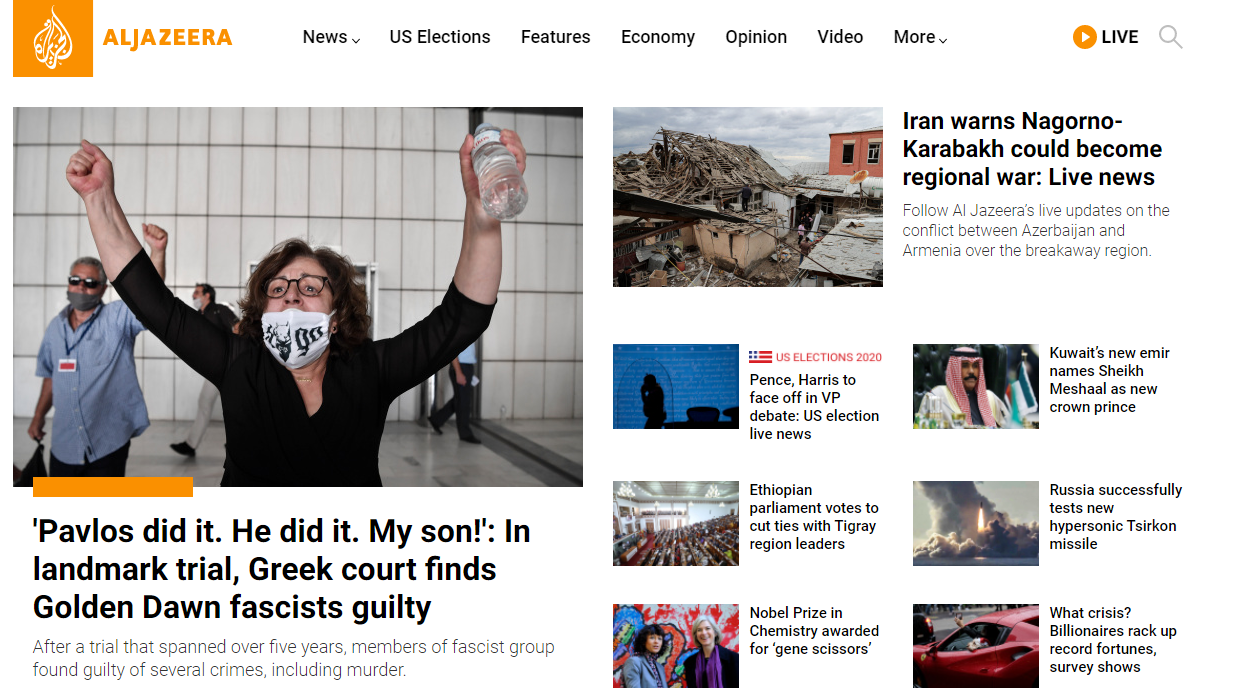Screen dimensions: 1240x698
Task: Open Nobel Prize in Chemistry article
Action: click(x=814, y=631)
